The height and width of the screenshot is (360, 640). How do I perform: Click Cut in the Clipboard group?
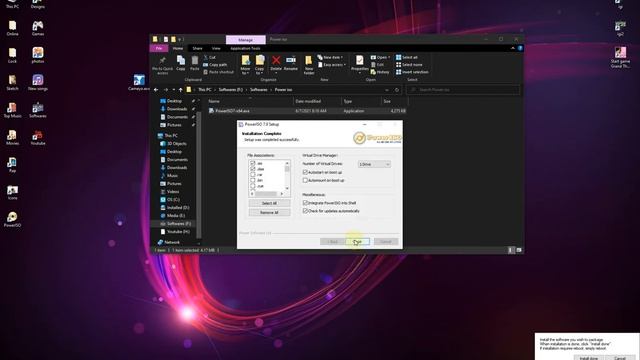pos(209,58)
